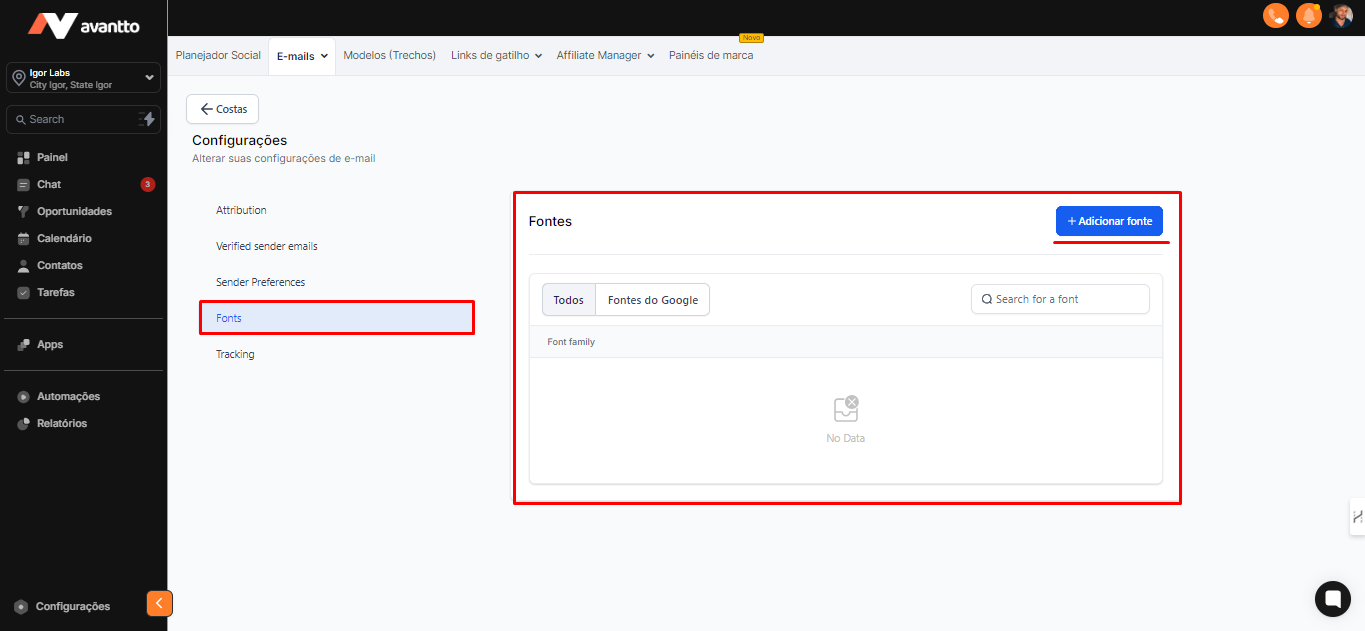Viewport: 1365px width, 631px height.
Task: Select the Tracking settings section
Action: [x=235, y=354]
